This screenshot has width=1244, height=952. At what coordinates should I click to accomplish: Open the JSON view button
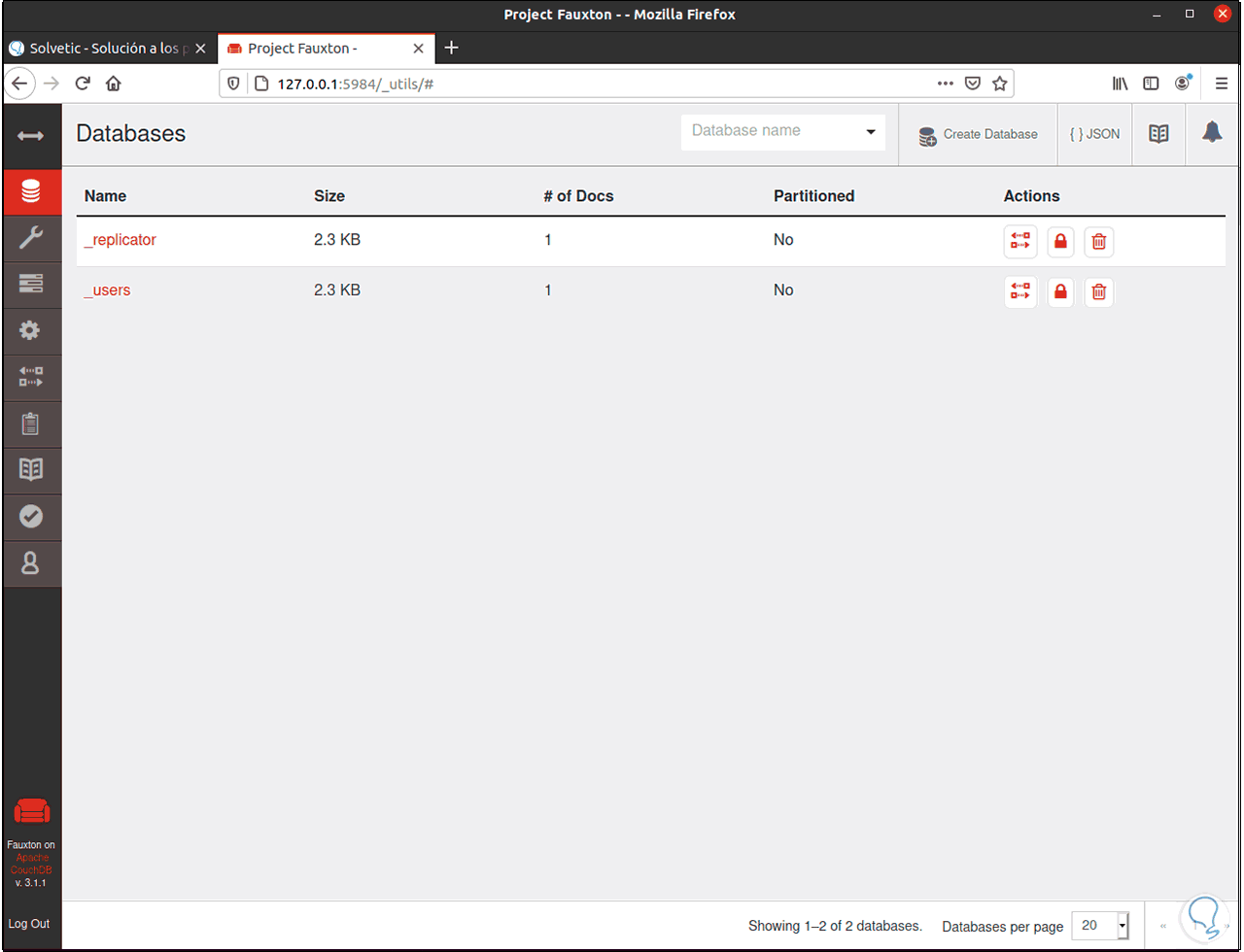(1094, 134)
